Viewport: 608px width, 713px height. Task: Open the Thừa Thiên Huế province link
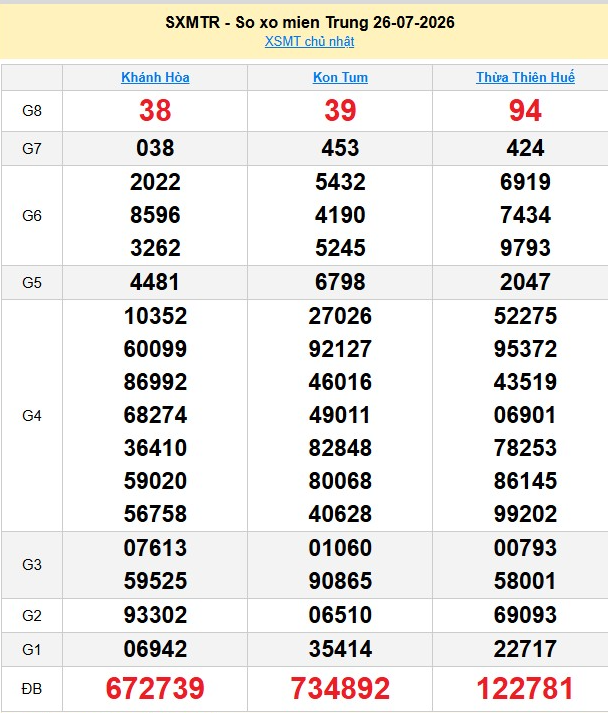pyautogui.click(x=525, y=77)
